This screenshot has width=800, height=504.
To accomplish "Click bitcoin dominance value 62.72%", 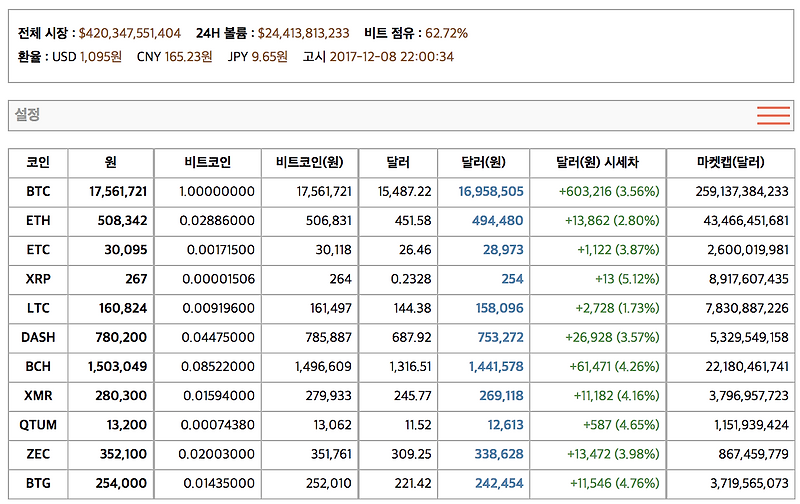I will coord(446,34).
